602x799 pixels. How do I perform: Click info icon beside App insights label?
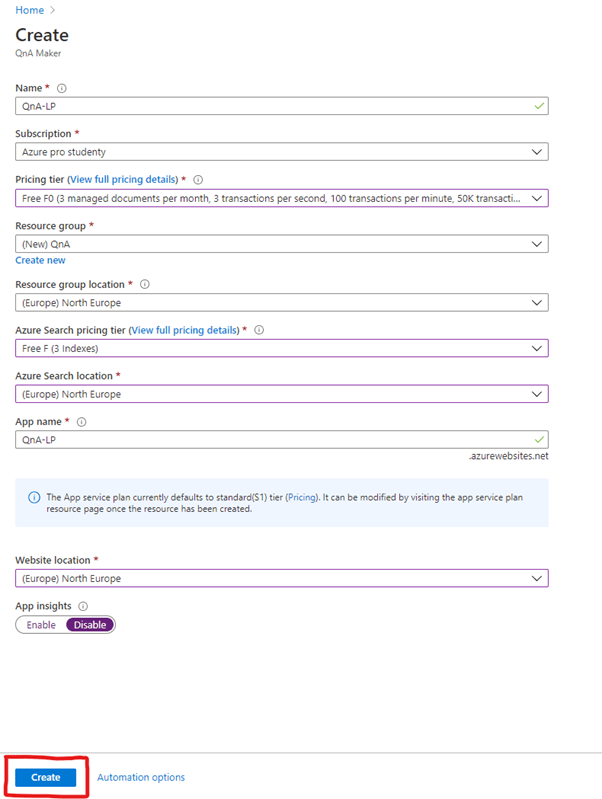(x=83, y=606)
